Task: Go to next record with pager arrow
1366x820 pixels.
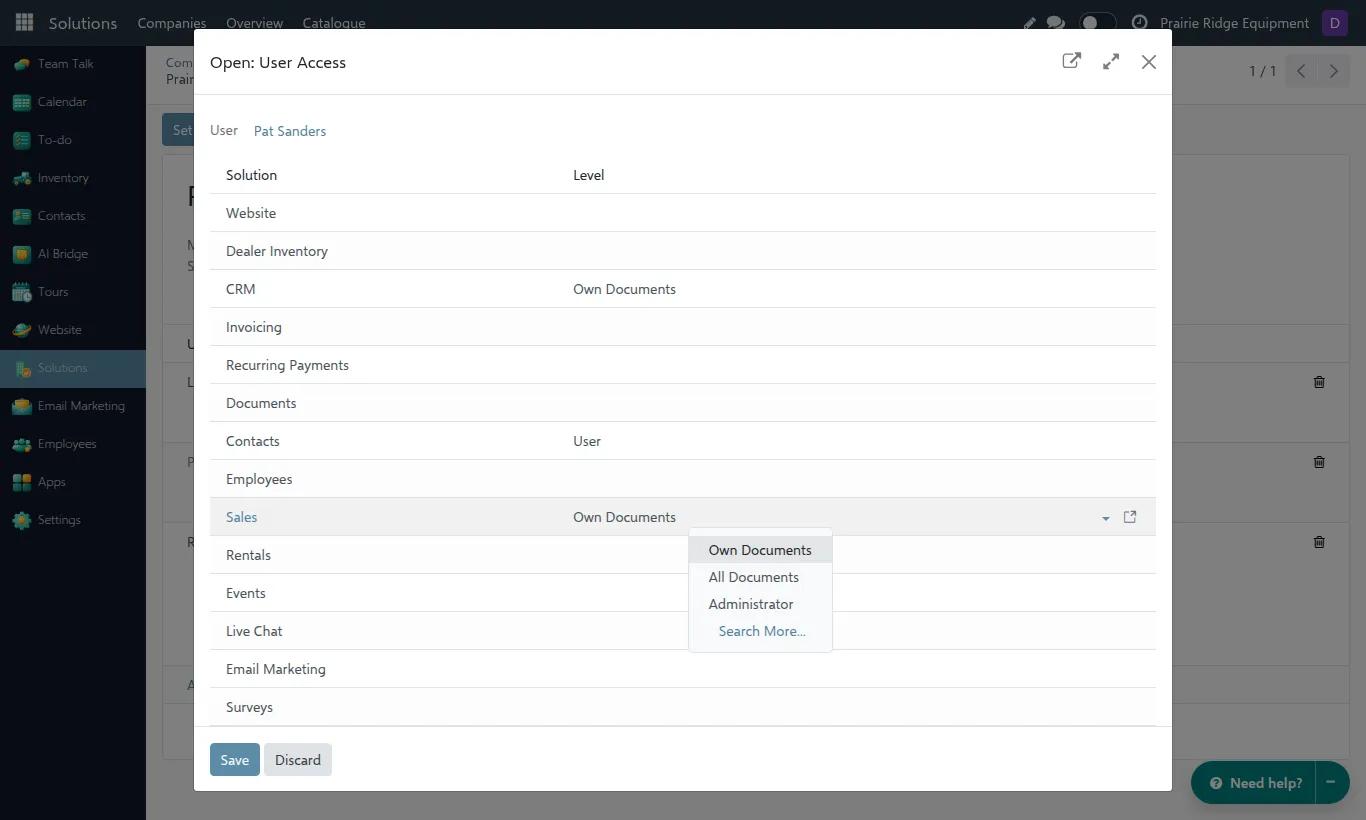Action: coord(1334,71)
